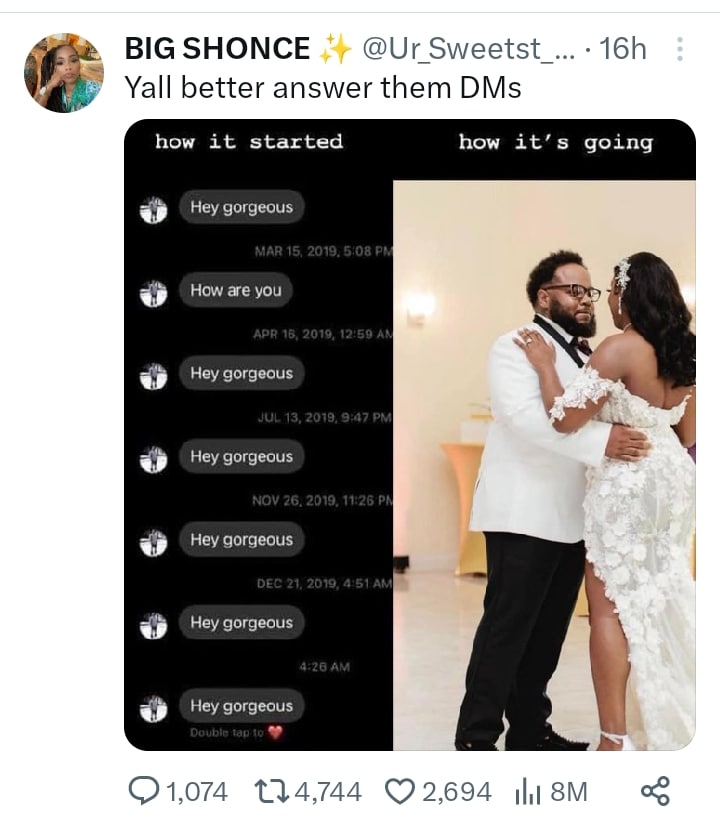Select the tweet text about answering DMs

click(x=322, y=88)
